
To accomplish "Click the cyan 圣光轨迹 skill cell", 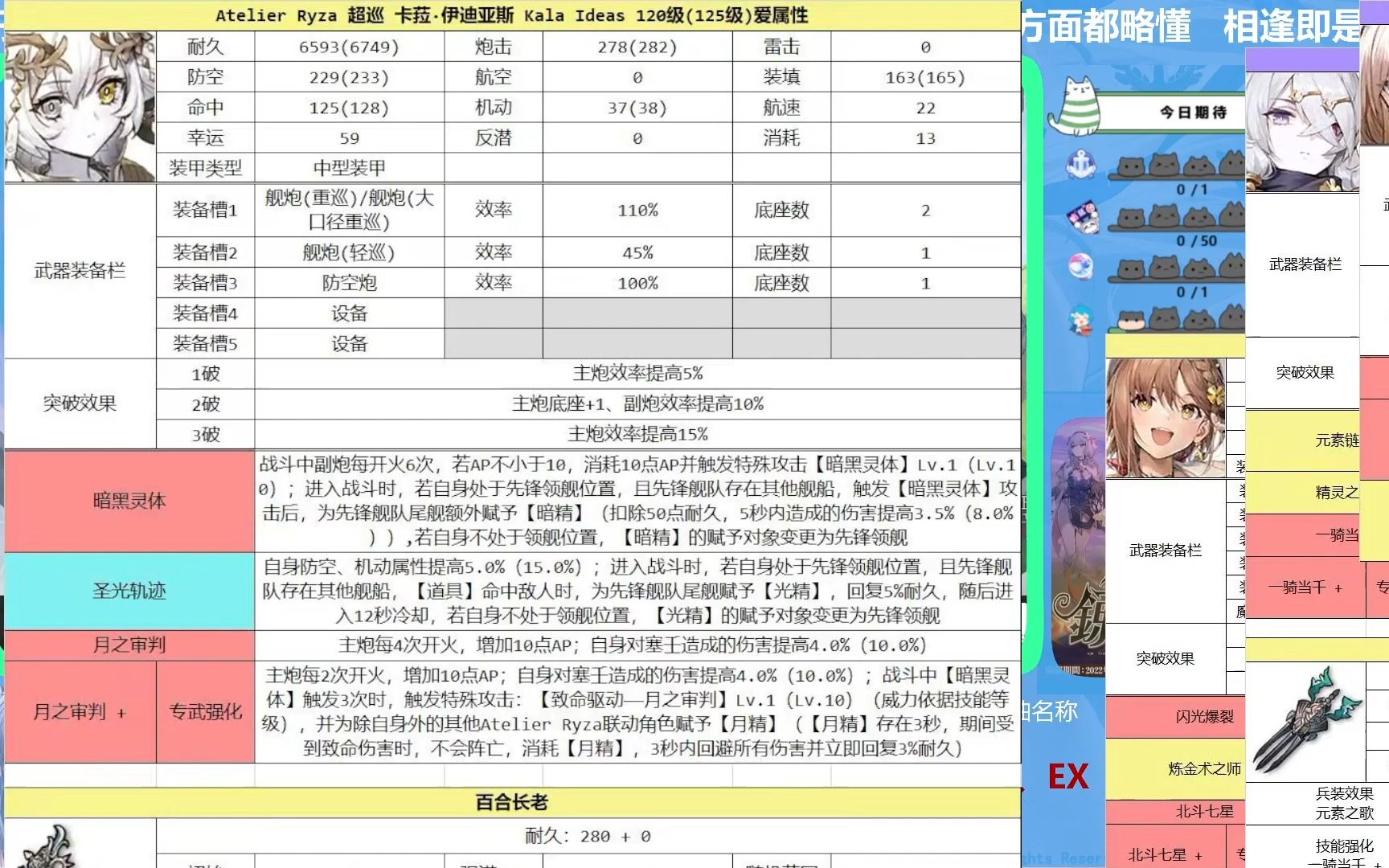I will point(129,591).
